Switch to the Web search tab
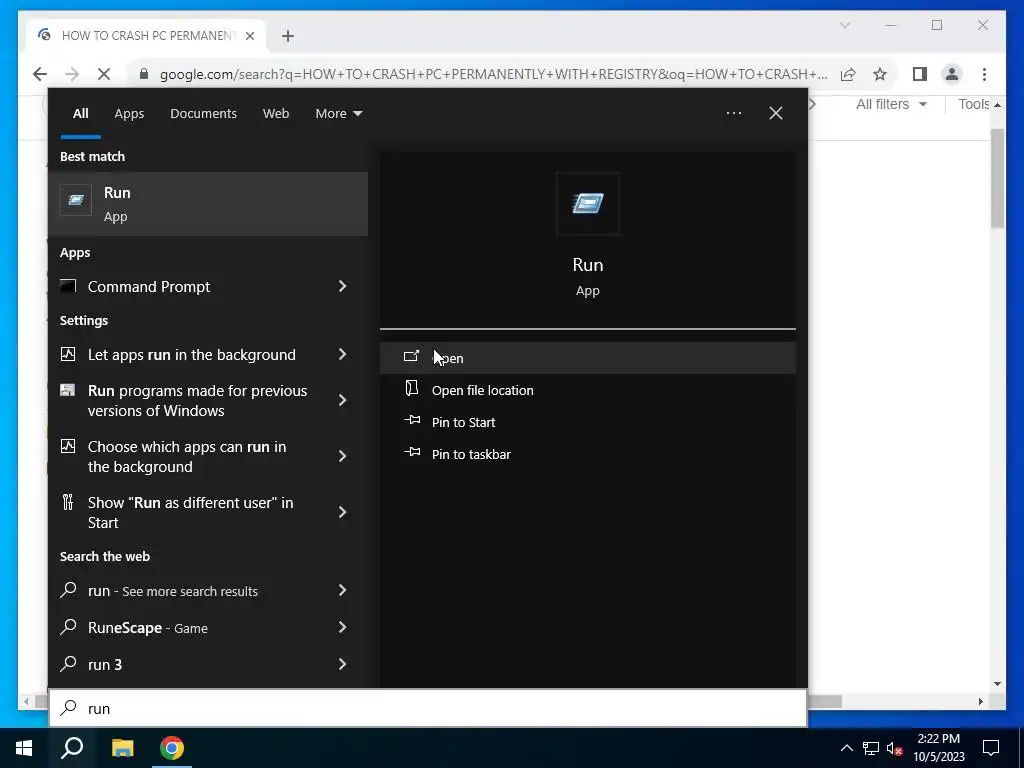Viewport: 1024px width, 768px height. click(276, 114)
